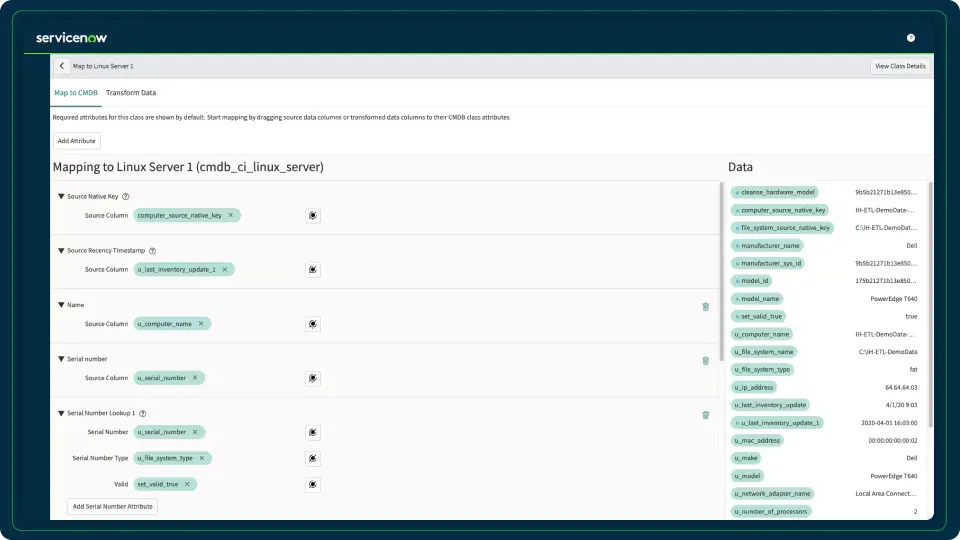Remove the set_valid_true mapping chip

coord(187,484)
